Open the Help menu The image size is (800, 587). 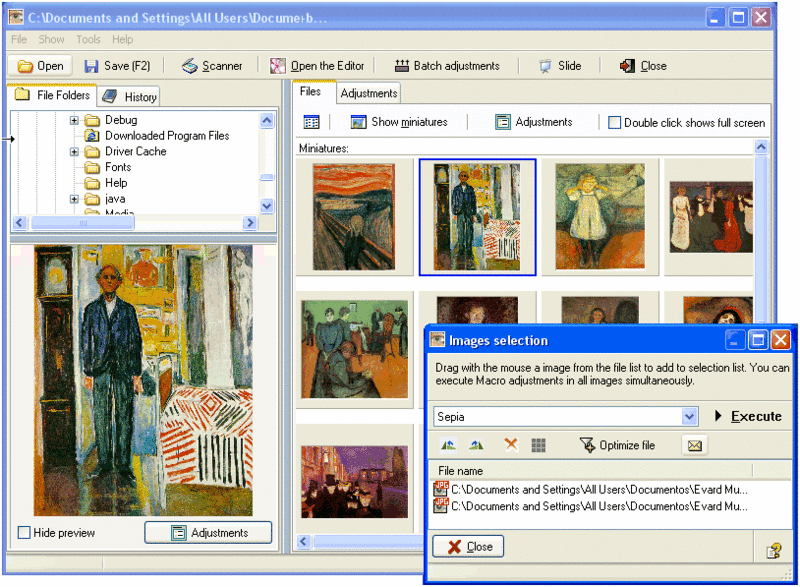tap(122, 39)
